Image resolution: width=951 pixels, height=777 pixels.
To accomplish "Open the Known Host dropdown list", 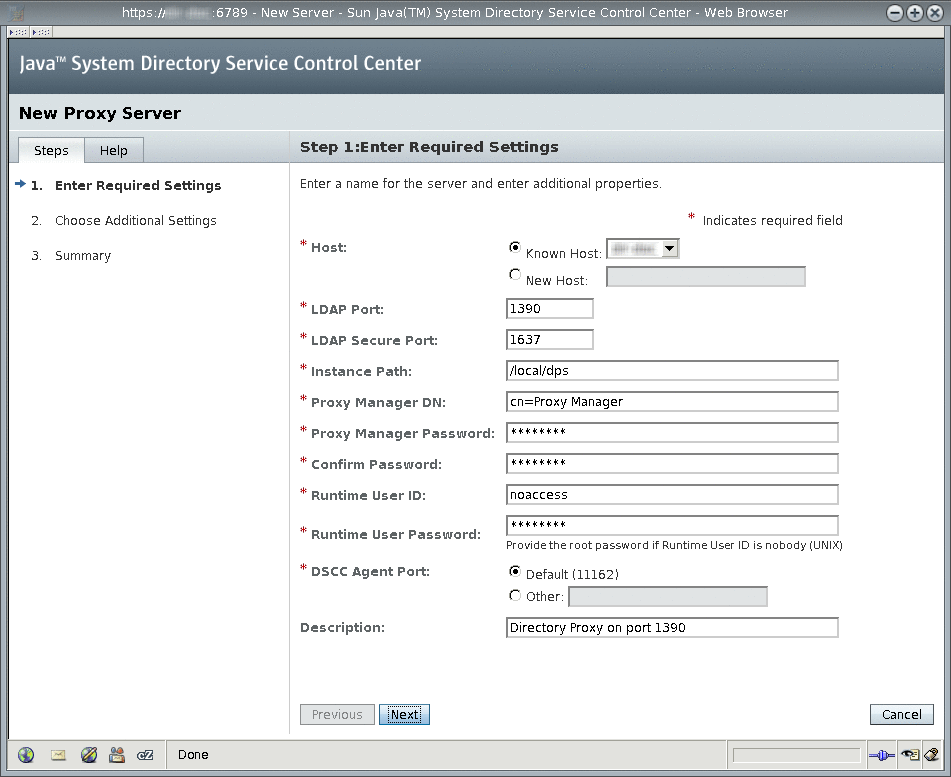I will click(x=643, y=249).
